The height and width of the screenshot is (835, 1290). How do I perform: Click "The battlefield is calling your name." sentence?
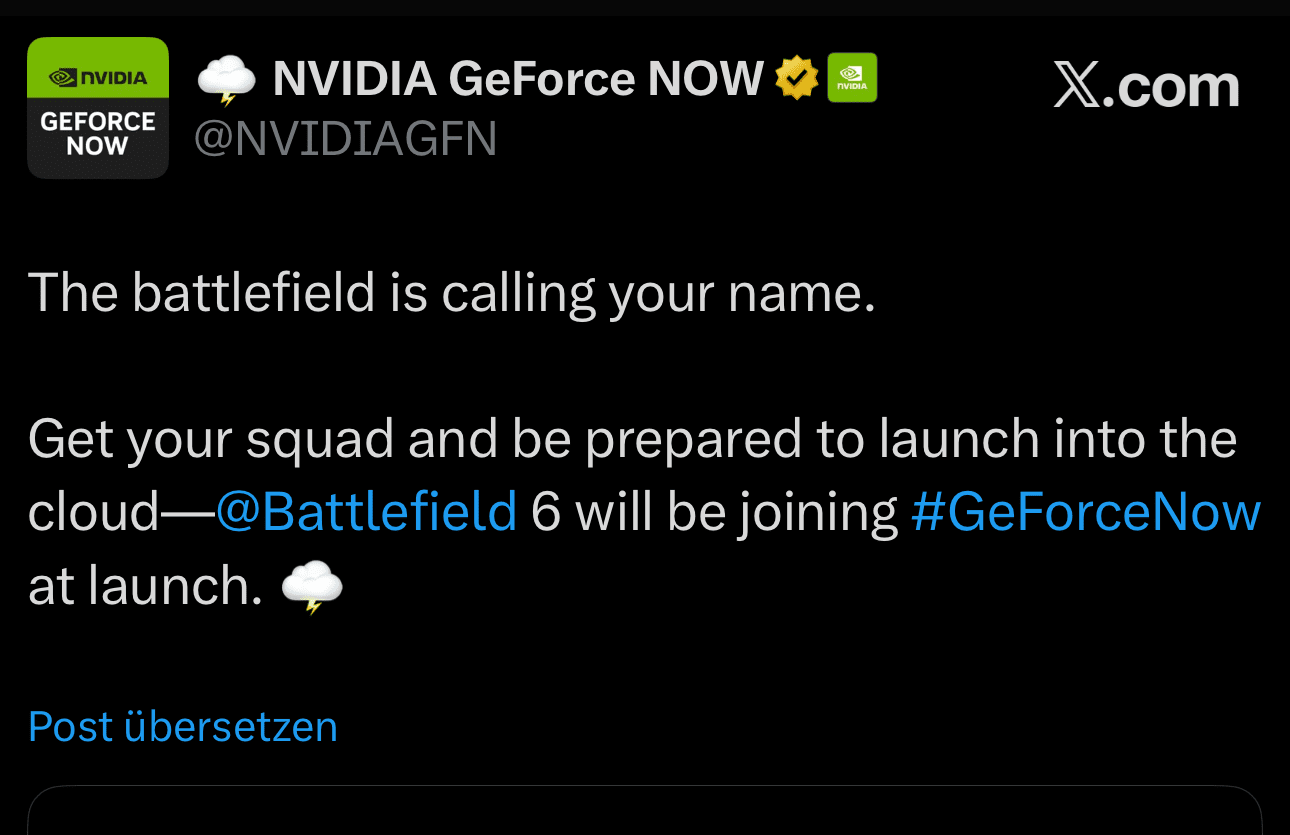pos(451,293)
